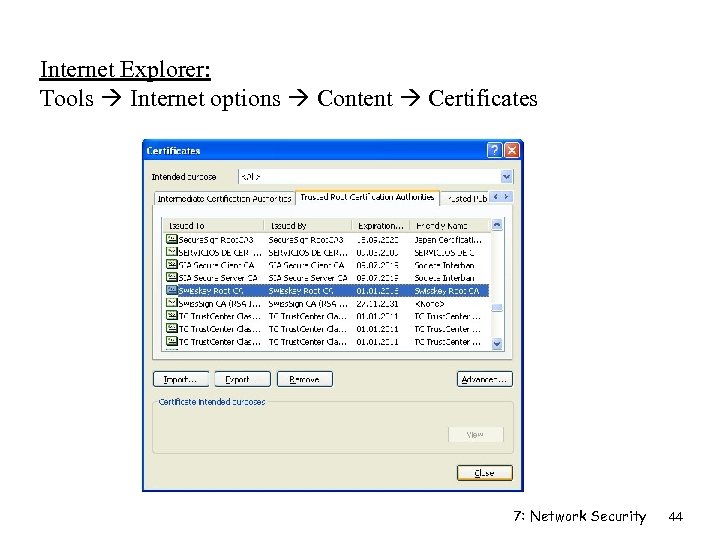Image resolution: width=720 pixels, height=540 pixels.
Task: Select the SERVICIOS DE CER... certificate row
Action: click(326, 252)
